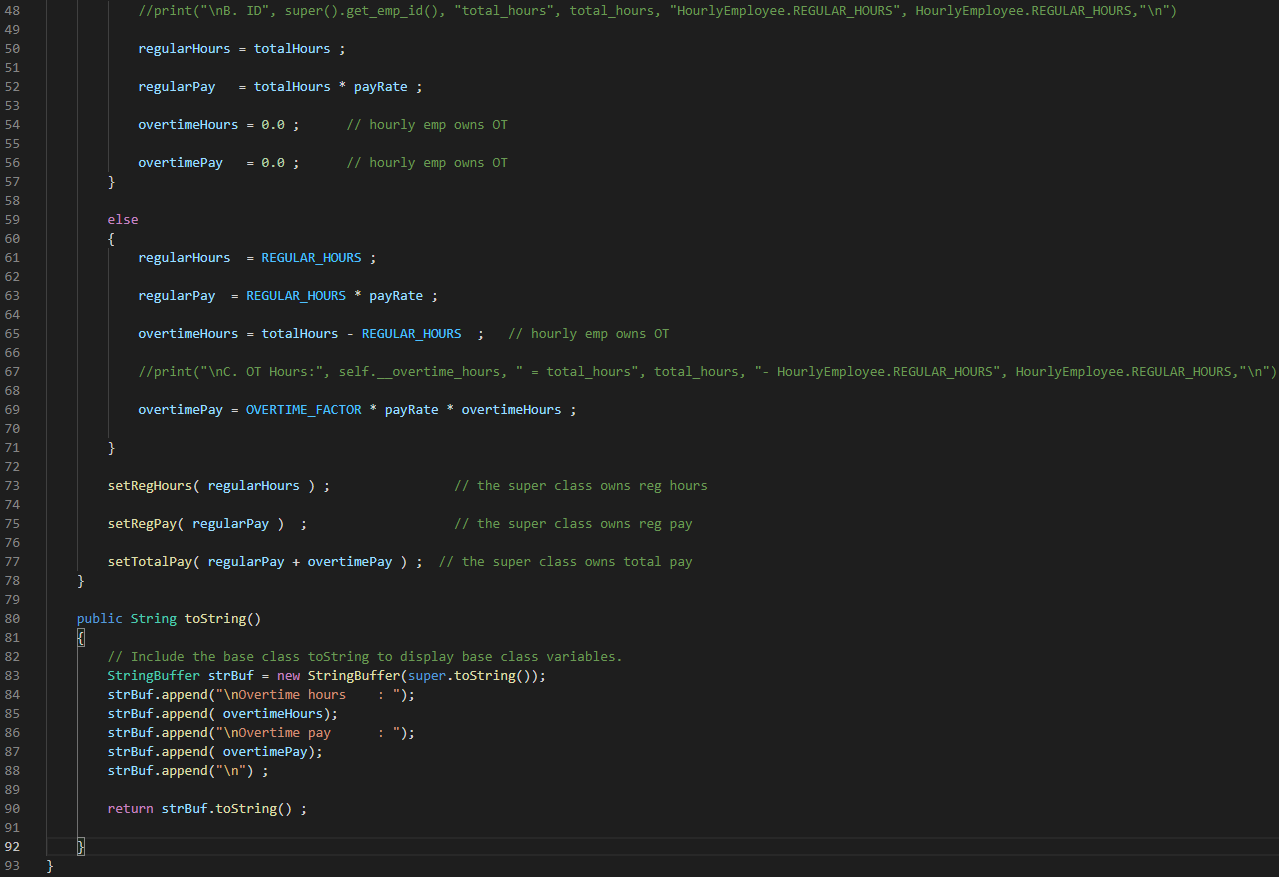Click the public keyword on line 80
This screenshot has width=1279, height=877.
pos(99,618)
